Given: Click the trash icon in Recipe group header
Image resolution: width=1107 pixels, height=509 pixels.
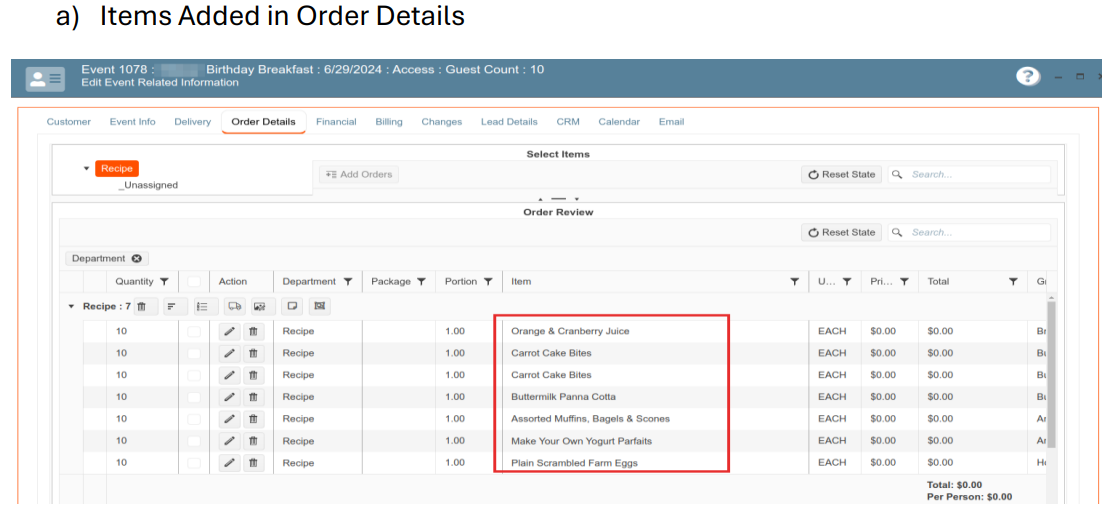Looking at the screenshot, I should click(142, 307).
